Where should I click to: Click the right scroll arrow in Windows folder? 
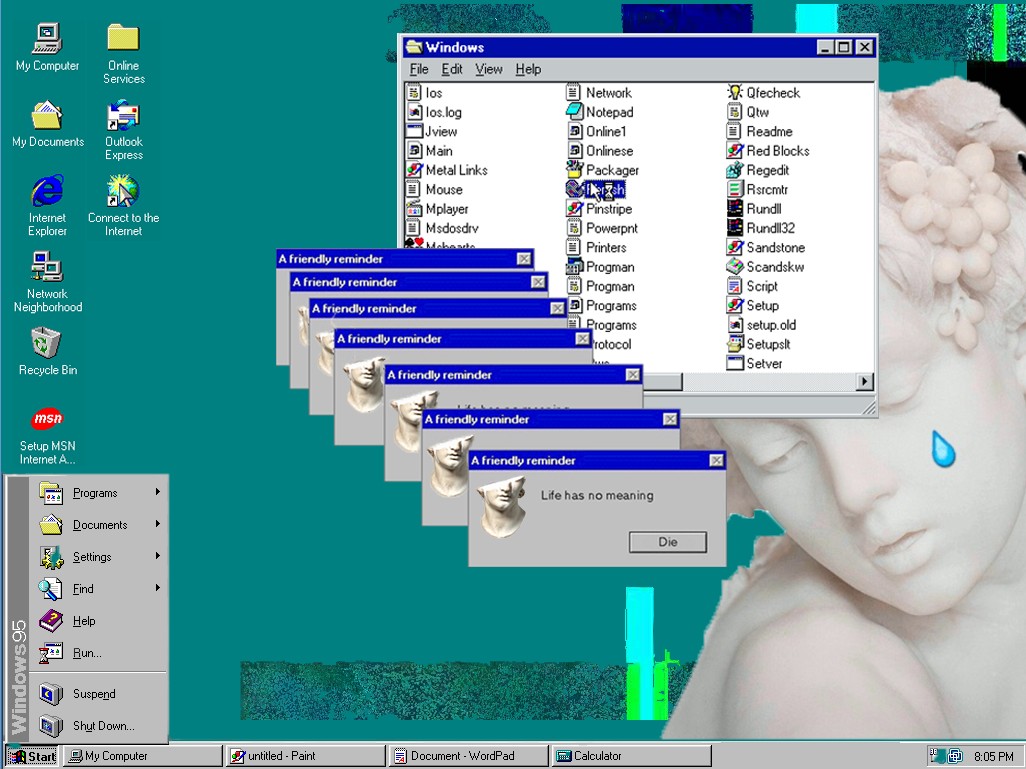(865, 382)
